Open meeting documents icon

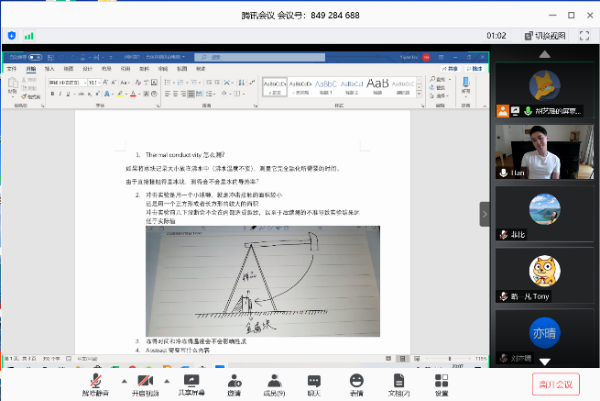[399, 381]
